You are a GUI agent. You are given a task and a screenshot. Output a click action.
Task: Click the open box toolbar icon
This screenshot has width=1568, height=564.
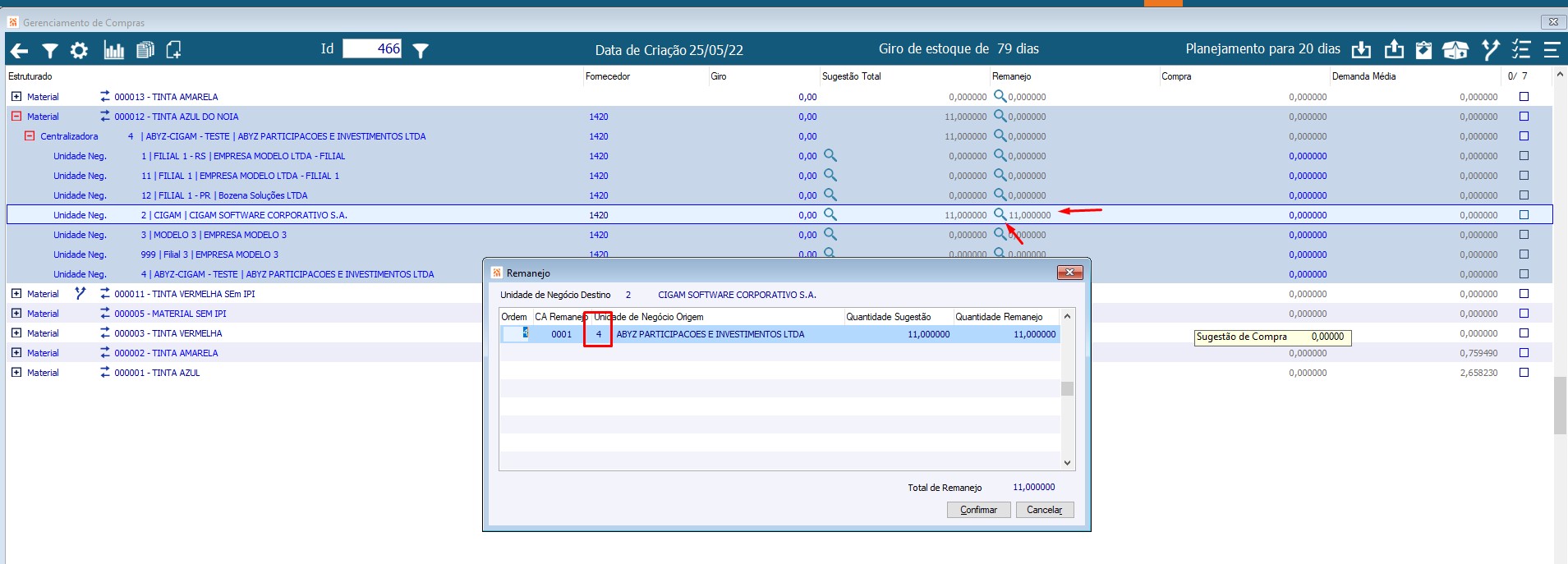tap(1455, 50)
